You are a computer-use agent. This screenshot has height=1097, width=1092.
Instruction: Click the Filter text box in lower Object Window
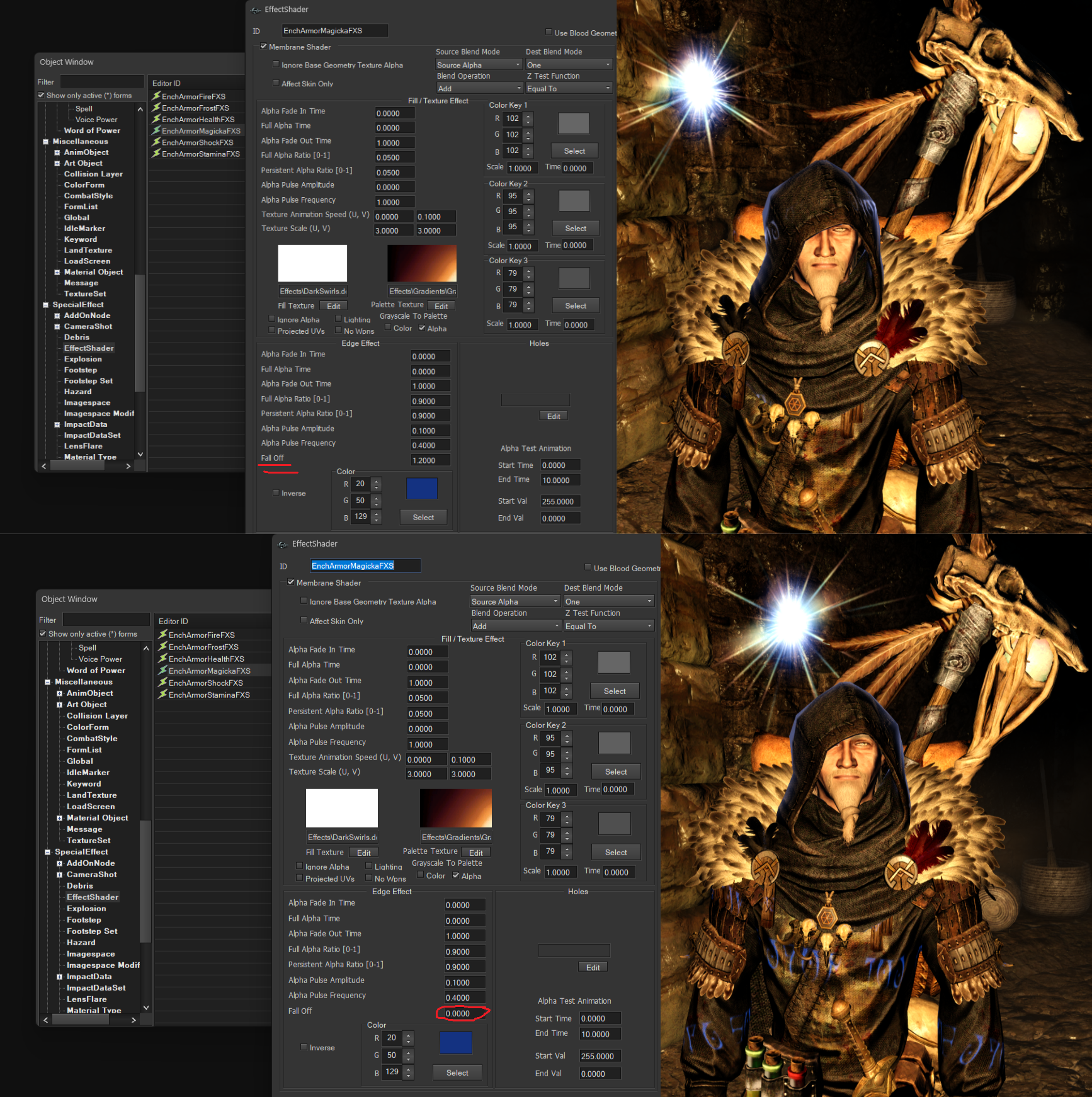pyautogui.click(x=106, y=620)
